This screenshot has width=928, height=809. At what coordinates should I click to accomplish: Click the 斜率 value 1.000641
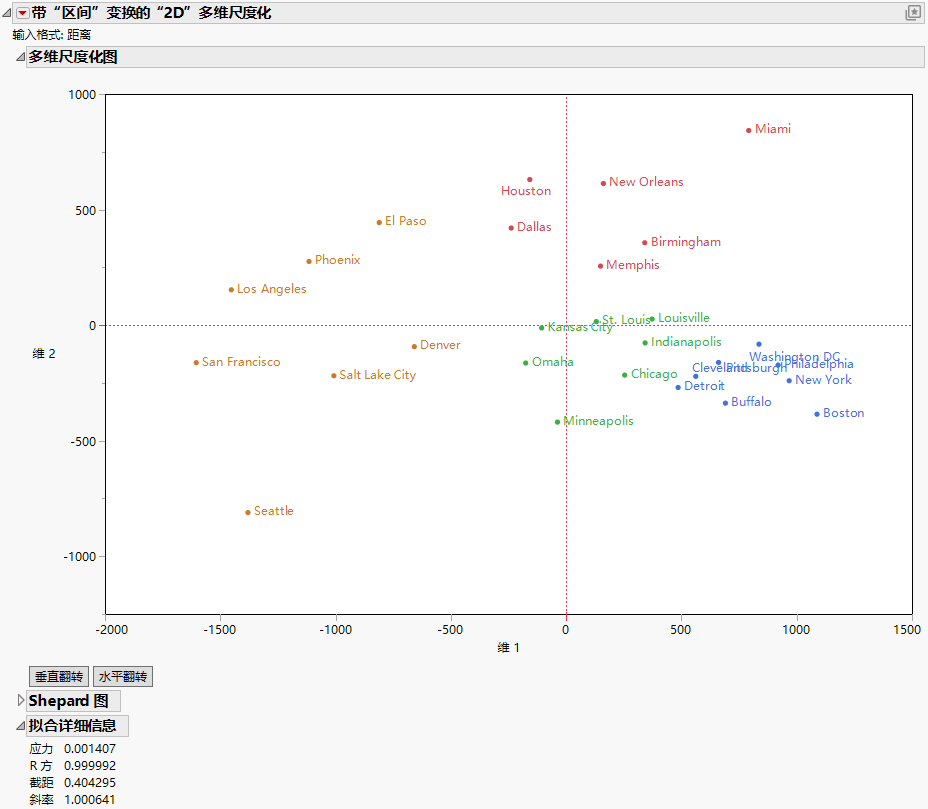click(90, 800)
